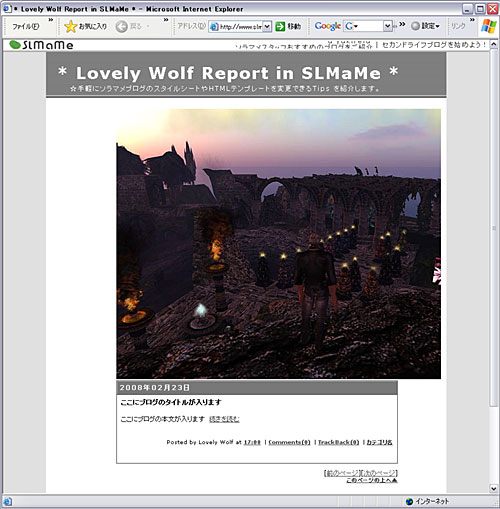This screenshot has height=509, width=500.
Task: Click the IE title bar page icon
Action: [7, 9]
